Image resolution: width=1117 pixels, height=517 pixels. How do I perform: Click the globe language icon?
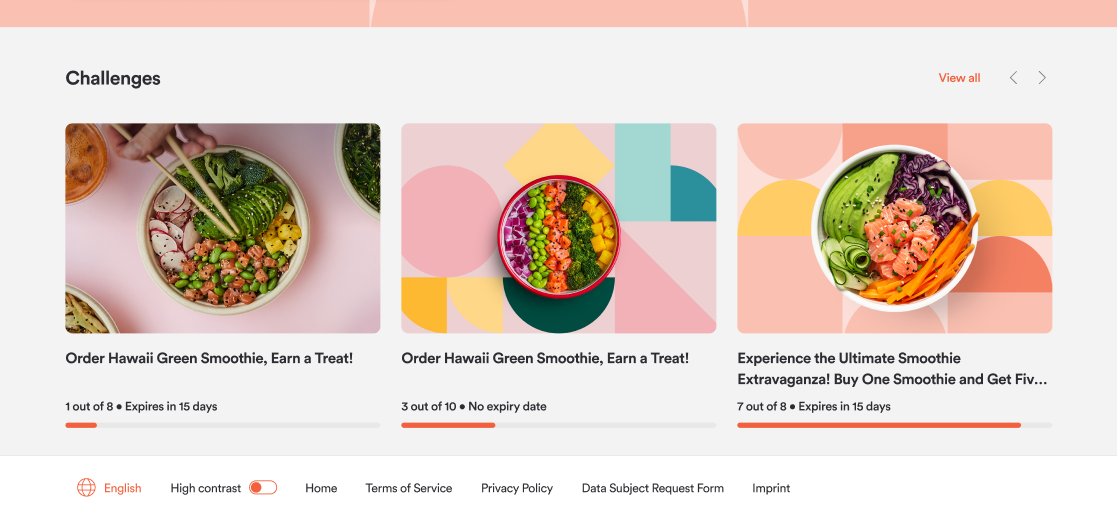tap(86, 488)
